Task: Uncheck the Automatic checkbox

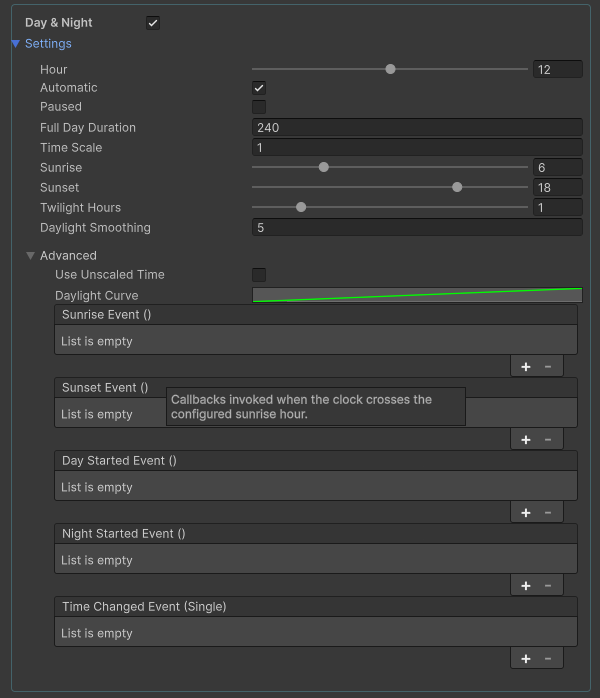Action: [259, 88]
